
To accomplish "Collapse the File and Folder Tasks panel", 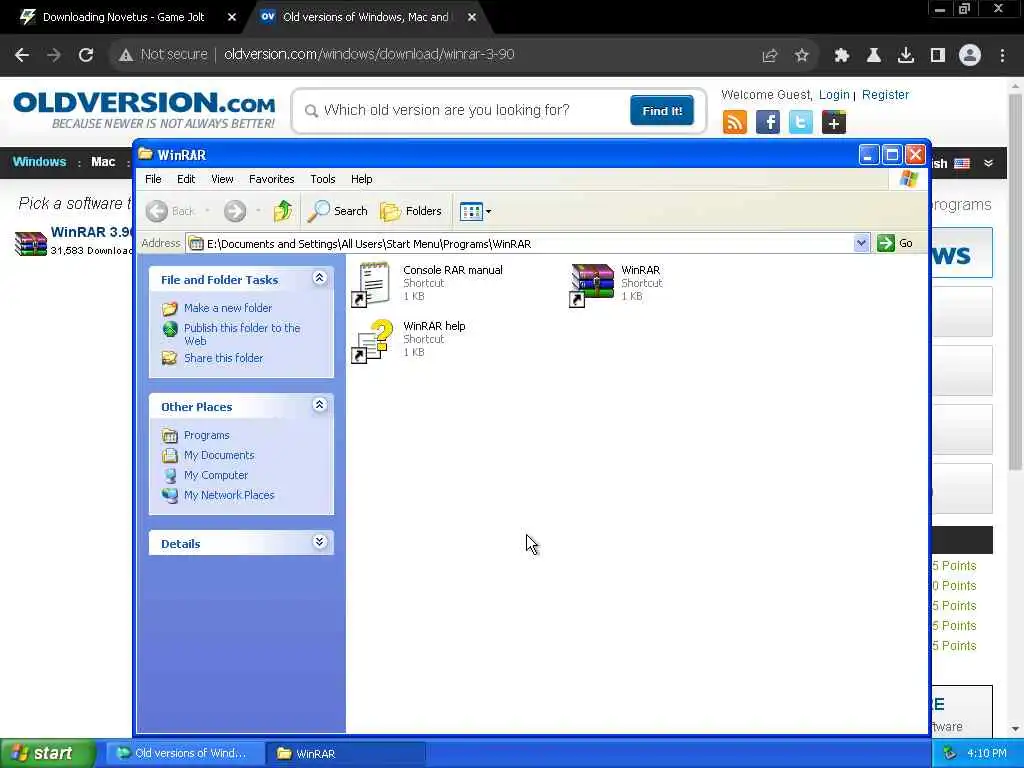I will (x=319, y=278).
